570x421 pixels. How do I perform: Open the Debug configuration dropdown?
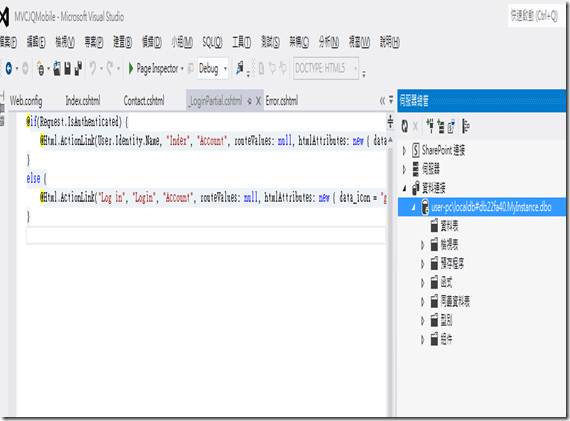point(213,68)
